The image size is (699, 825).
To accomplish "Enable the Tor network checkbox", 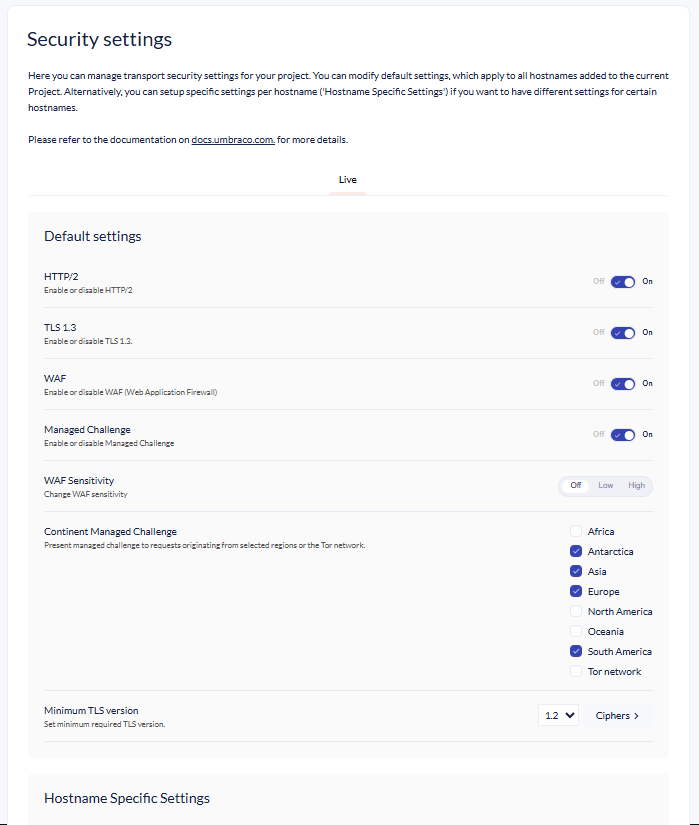I will [x=576, y=671].
